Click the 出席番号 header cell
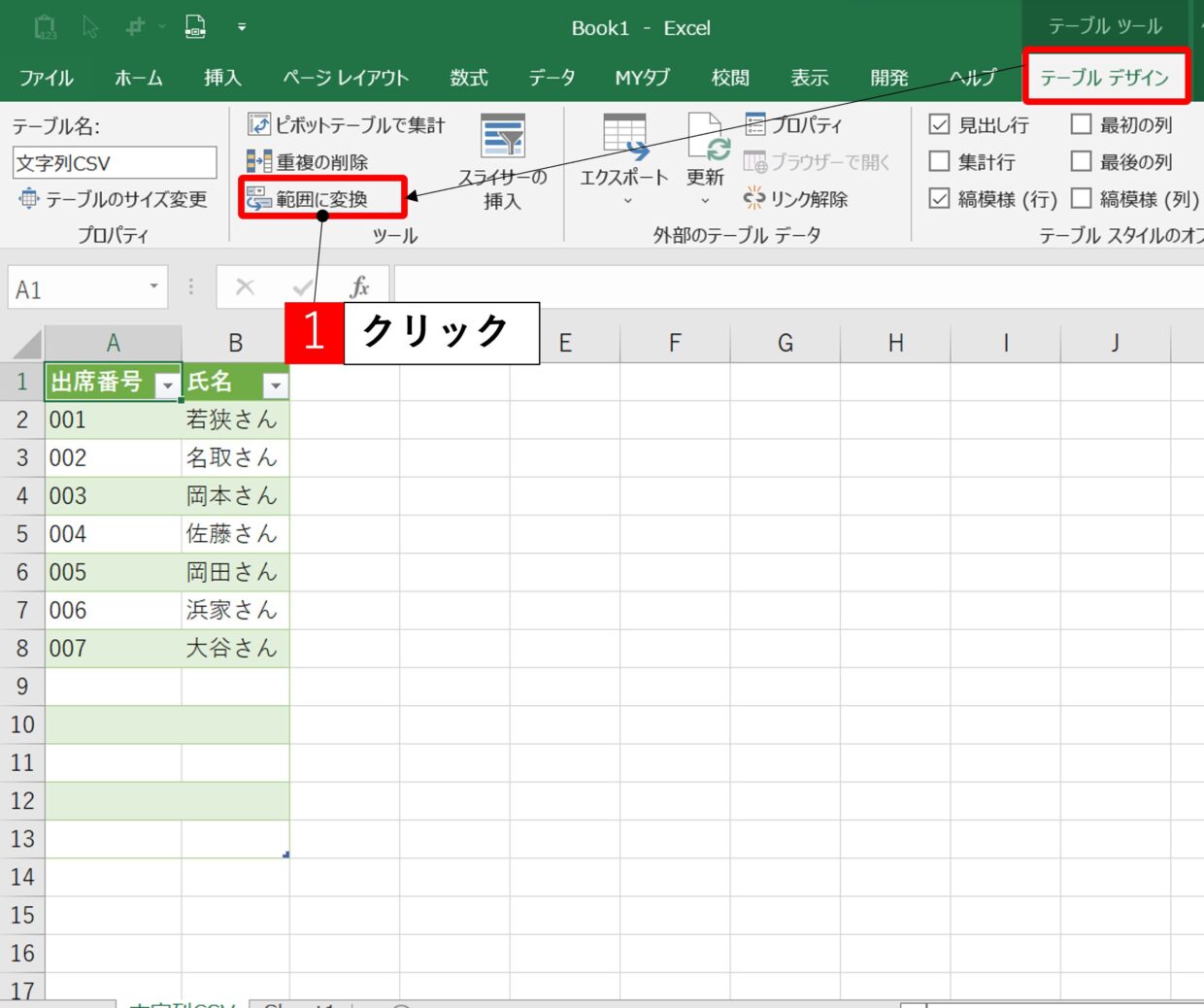This screenshot has height=1008, width=1204. click(113, 382)
